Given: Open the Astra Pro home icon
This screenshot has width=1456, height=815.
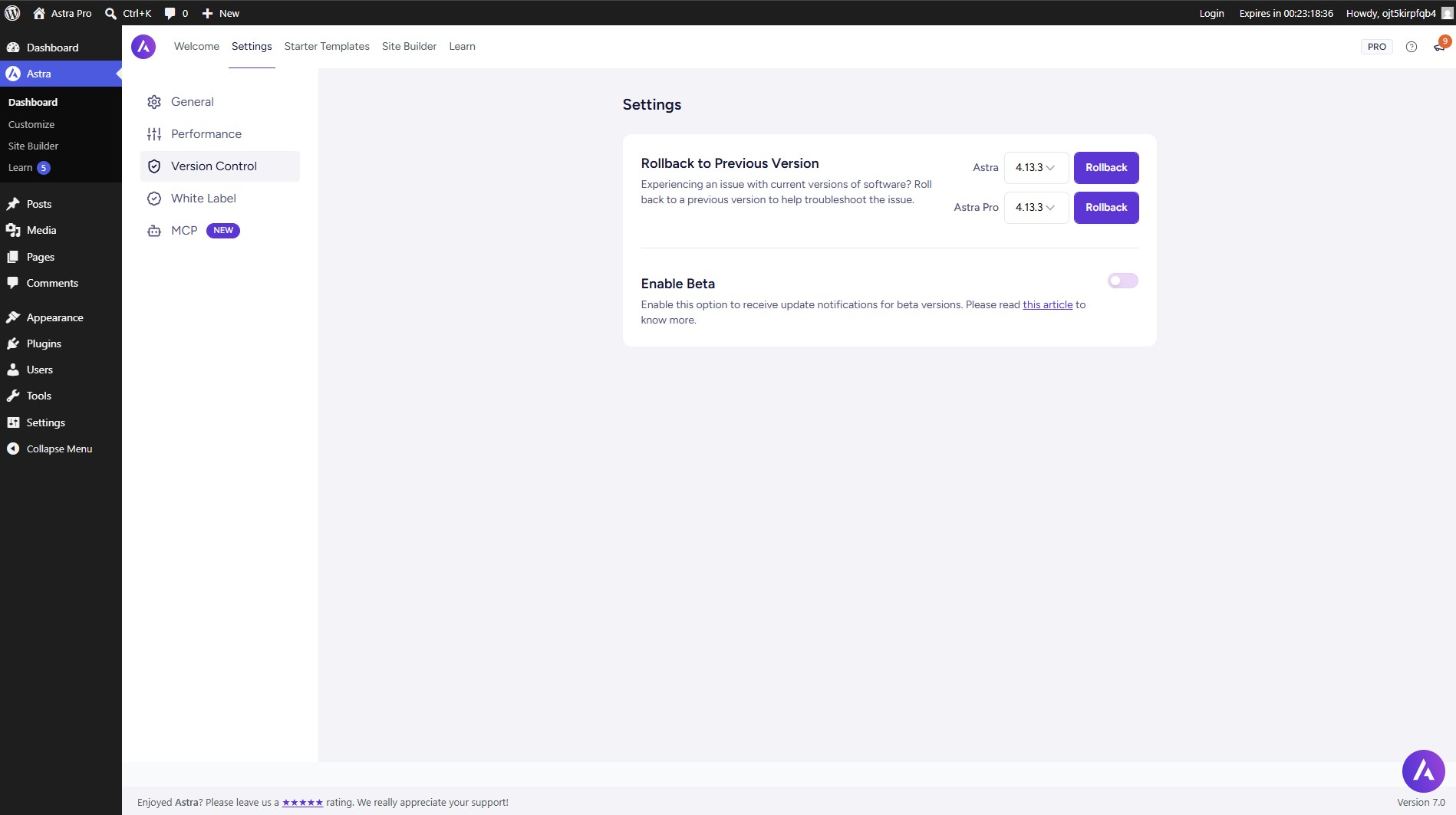Looking at the screenshot, I should tap(39, 13).
